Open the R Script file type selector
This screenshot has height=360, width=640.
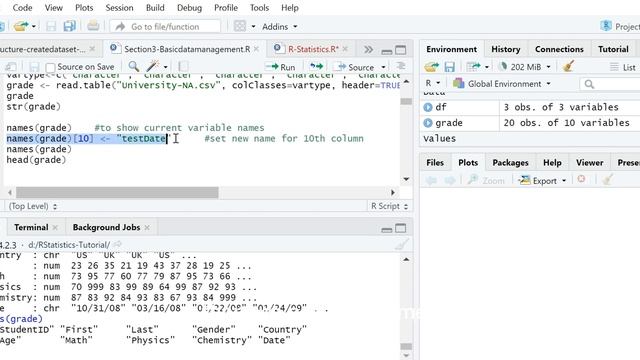389,206
